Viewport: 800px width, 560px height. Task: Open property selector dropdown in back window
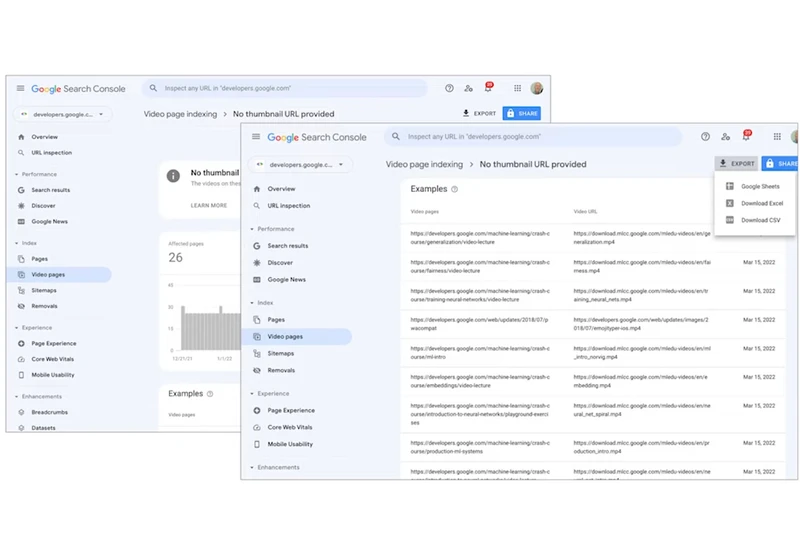tap(63, 114)
